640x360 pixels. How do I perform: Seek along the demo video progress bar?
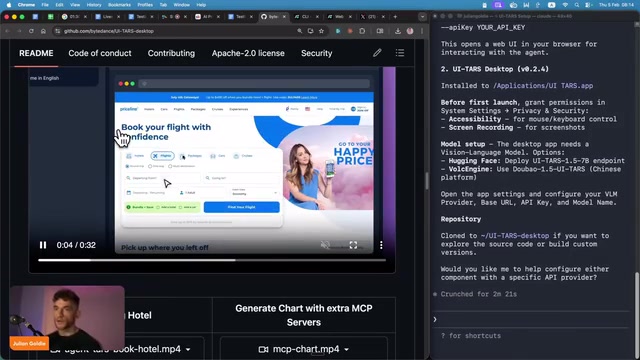212,260
